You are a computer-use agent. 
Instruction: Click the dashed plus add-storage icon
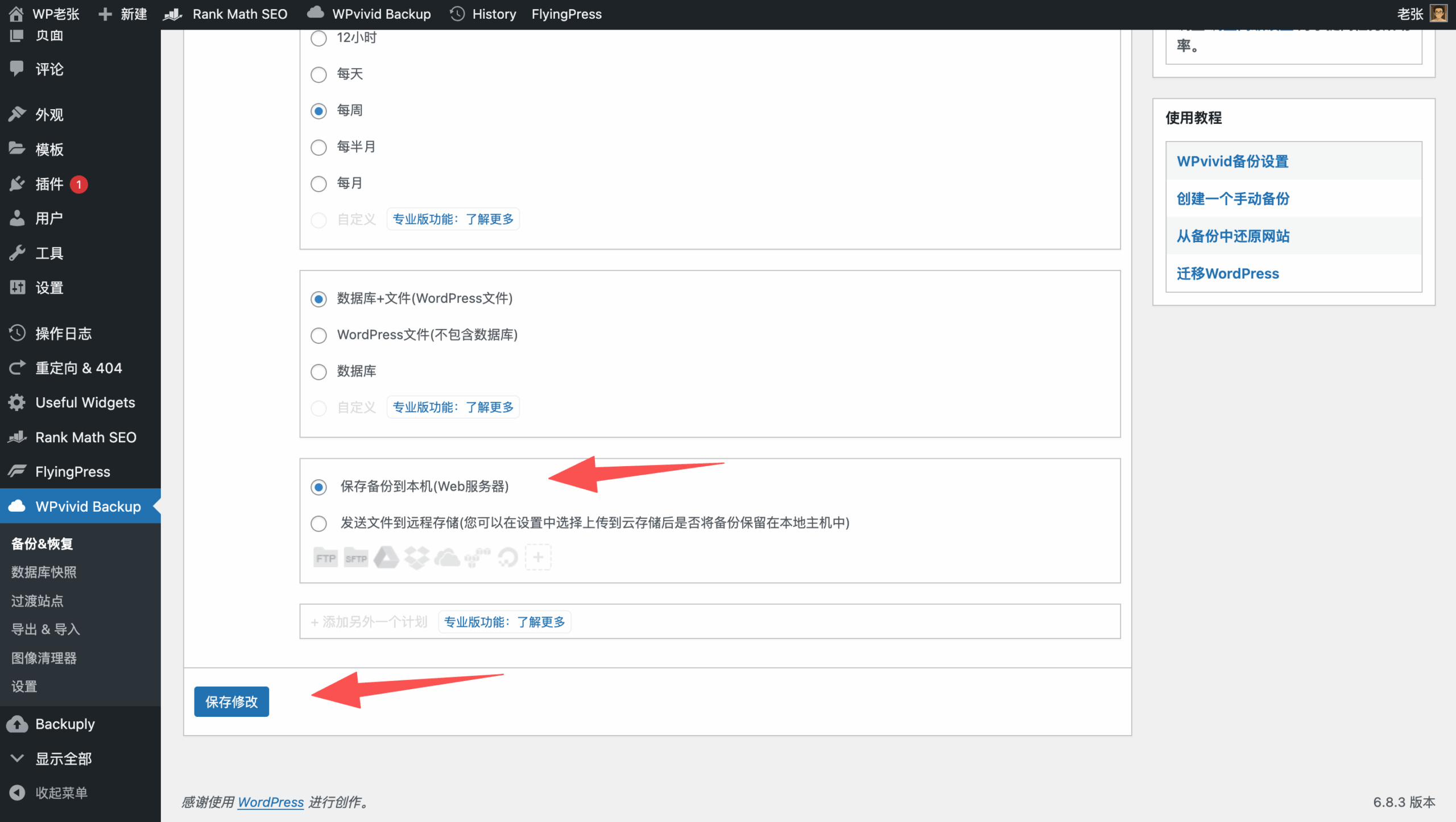(x=538, y=558)
